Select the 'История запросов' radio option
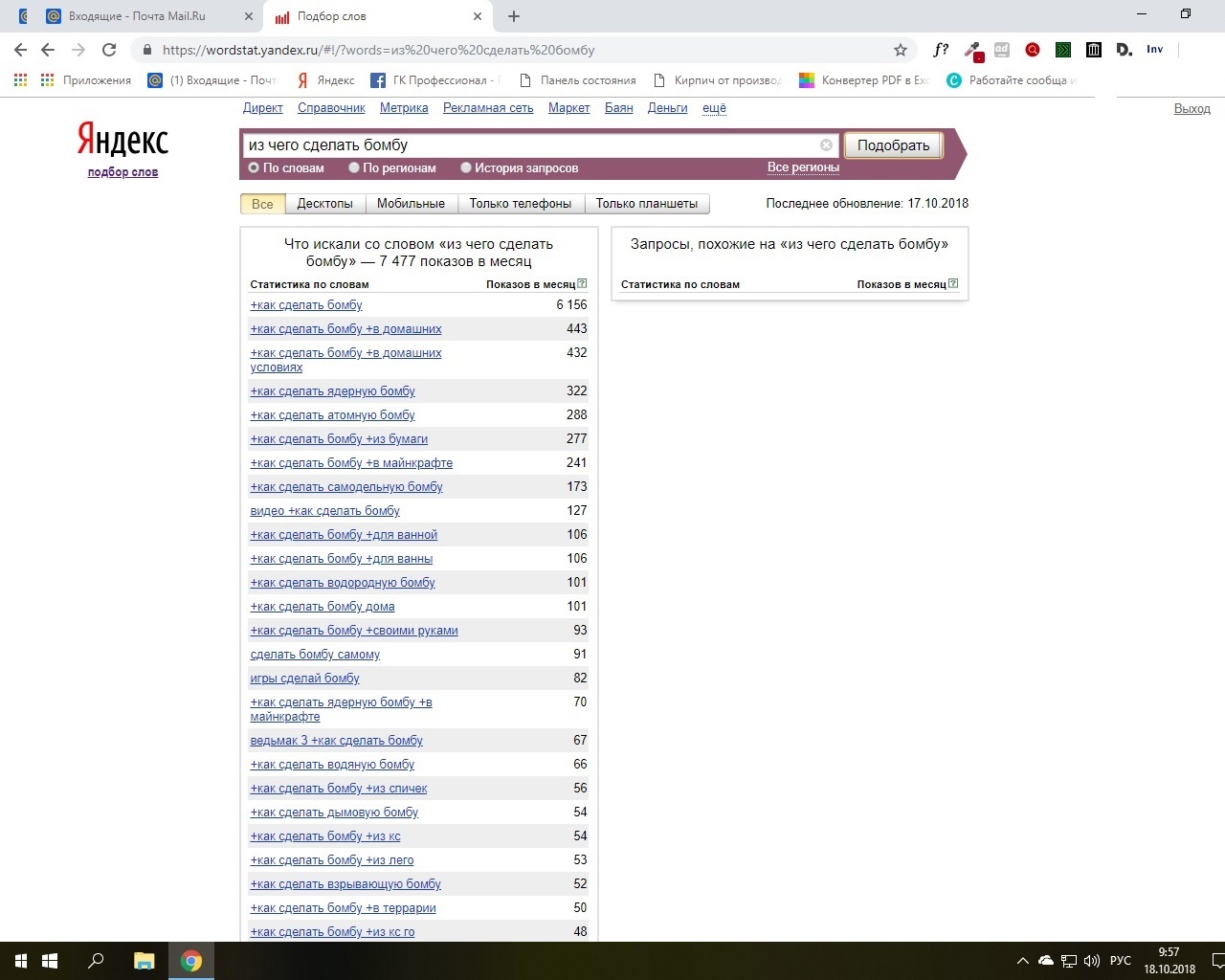The width and height of the screenshot is (1225, 980). pos(466,167)
